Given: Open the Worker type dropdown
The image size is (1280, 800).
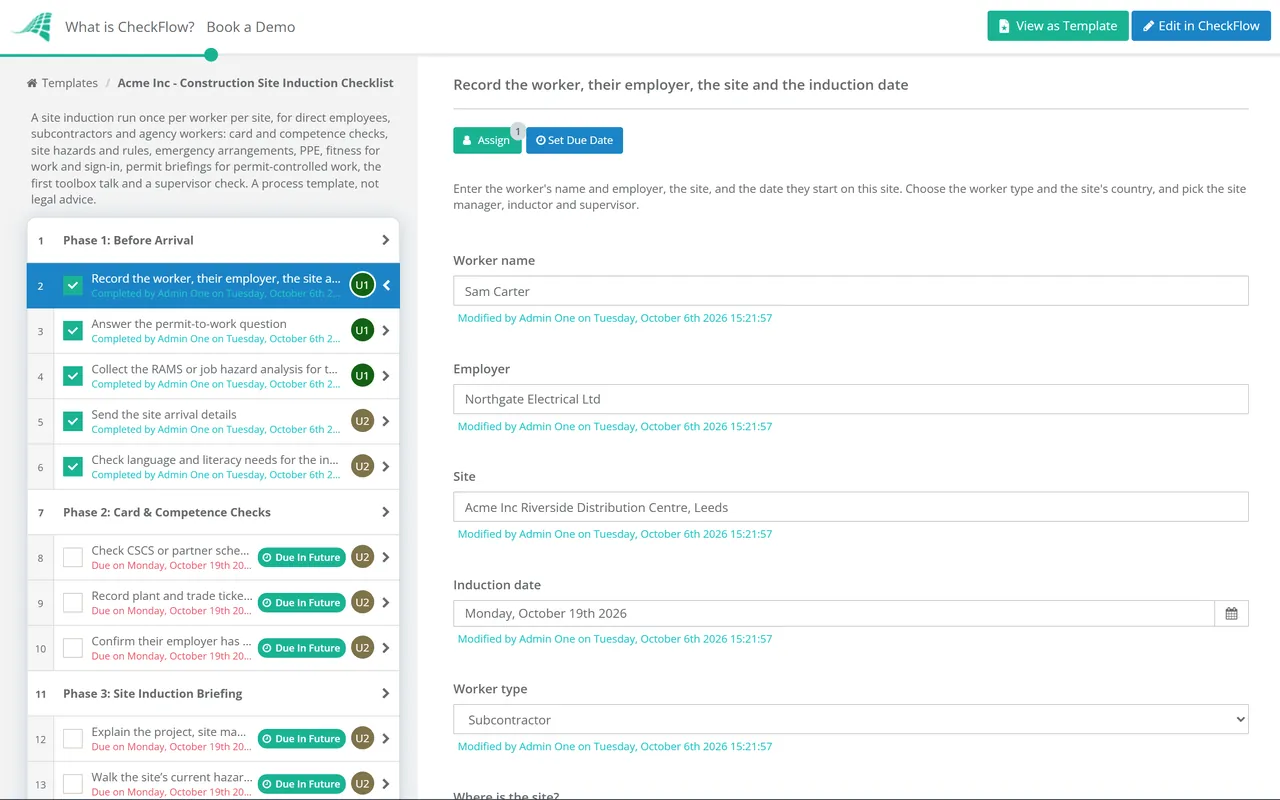Looking at the screenshot, I should [x=851, y=719].
